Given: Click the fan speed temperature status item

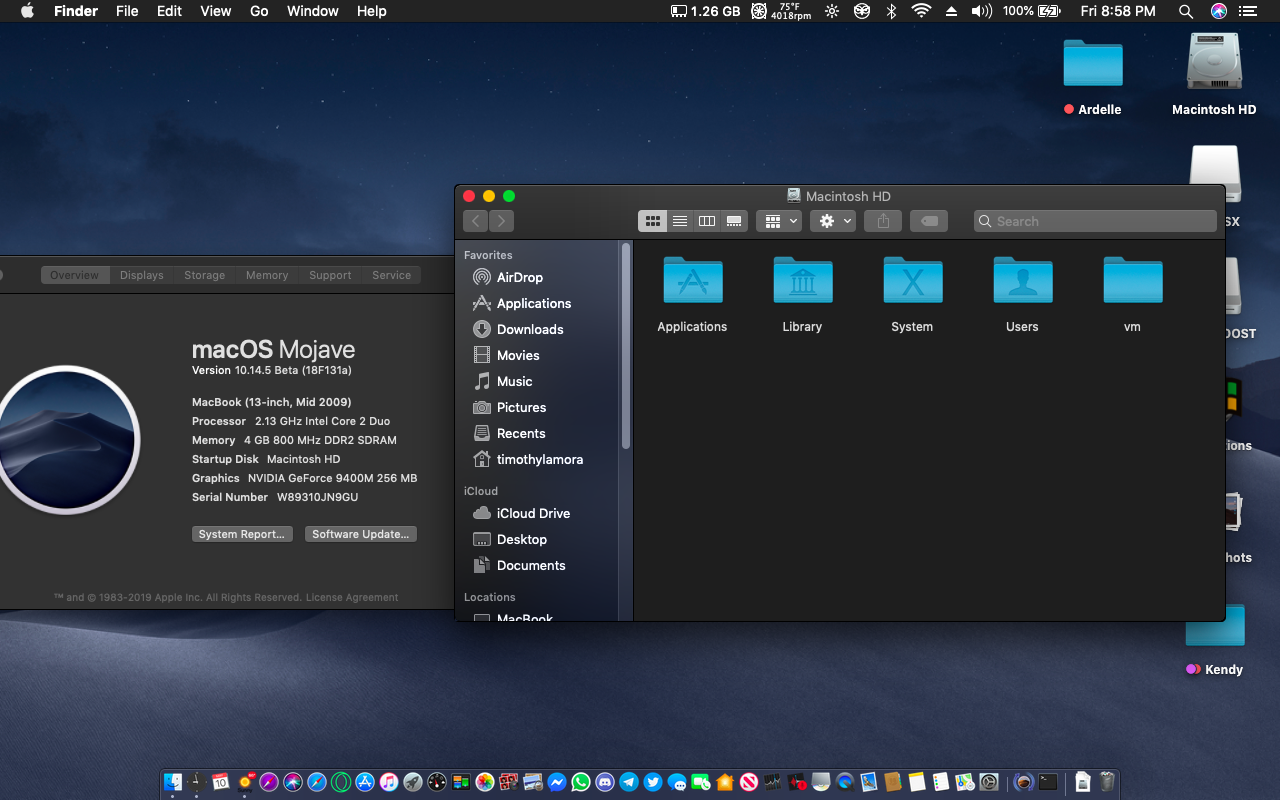Looking at the screenshot, I should pos(781,11).
